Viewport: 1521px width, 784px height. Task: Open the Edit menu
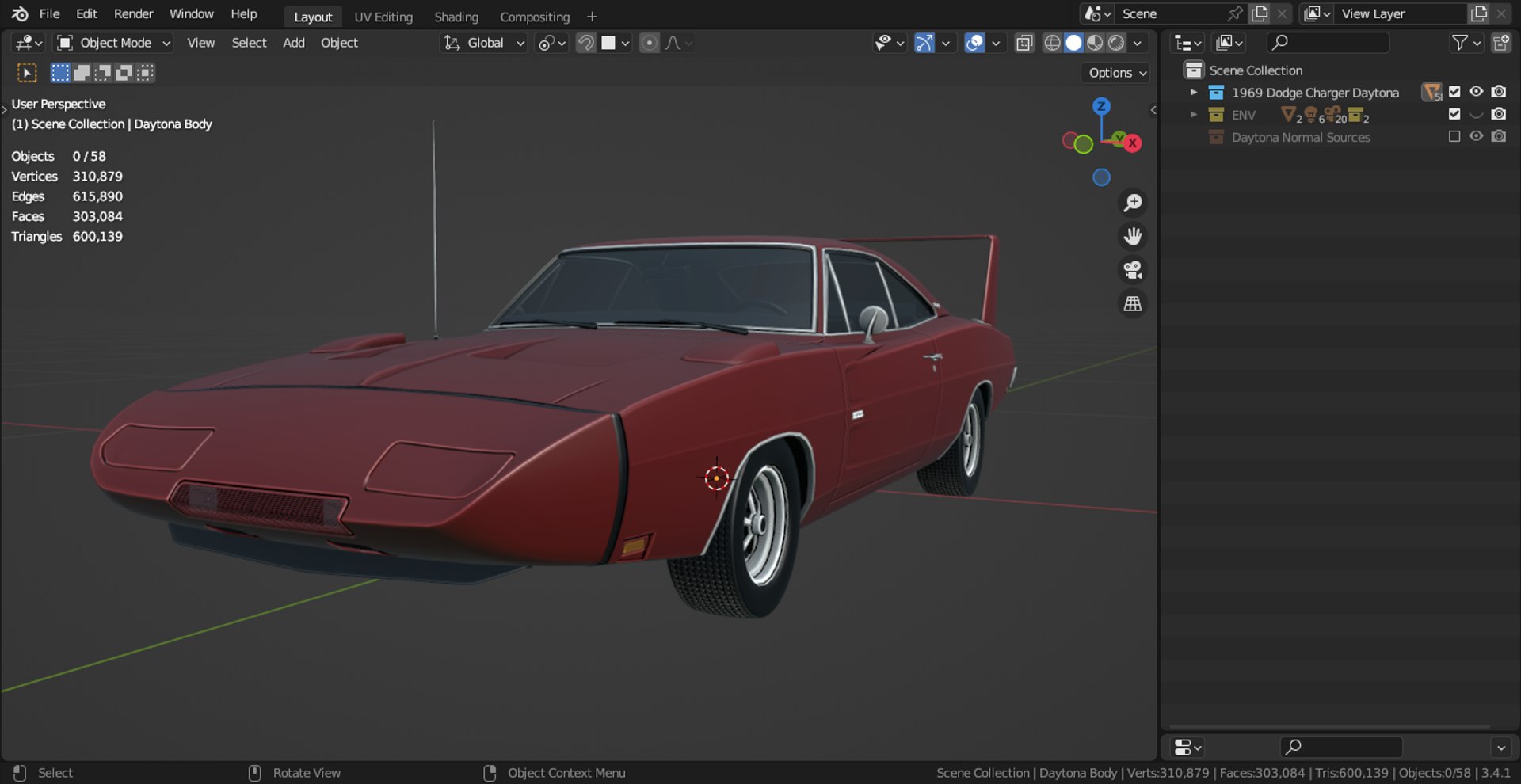(x=86, y=13)
